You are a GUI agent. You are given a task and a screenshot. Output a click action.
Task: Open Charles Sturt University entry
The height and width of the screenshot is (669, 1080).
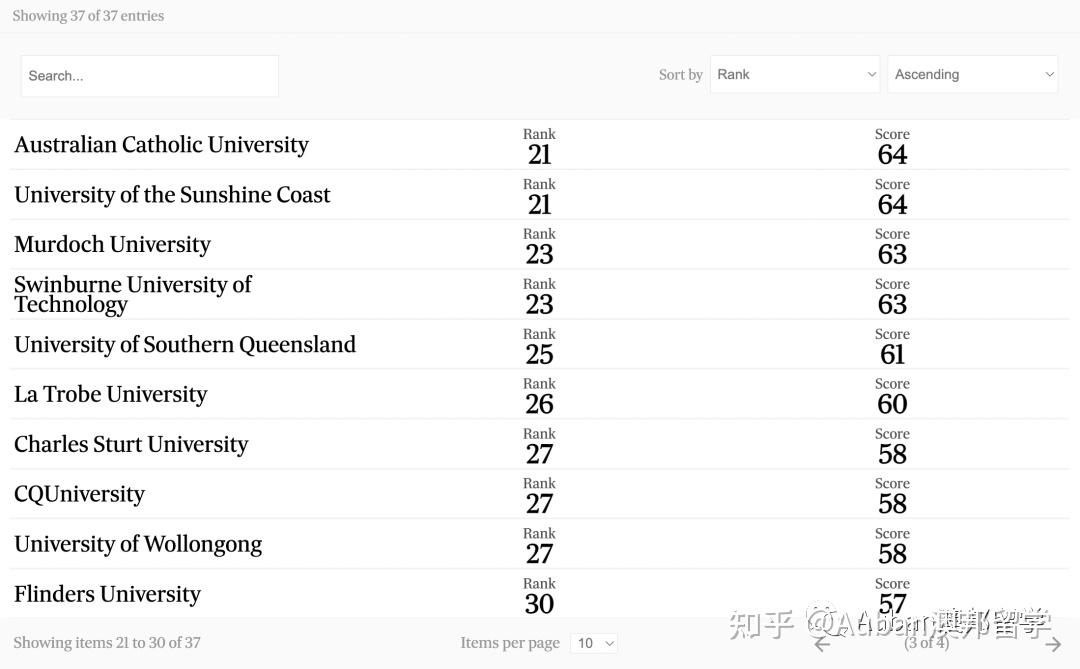pyautogui.click(x=131, y=445)
